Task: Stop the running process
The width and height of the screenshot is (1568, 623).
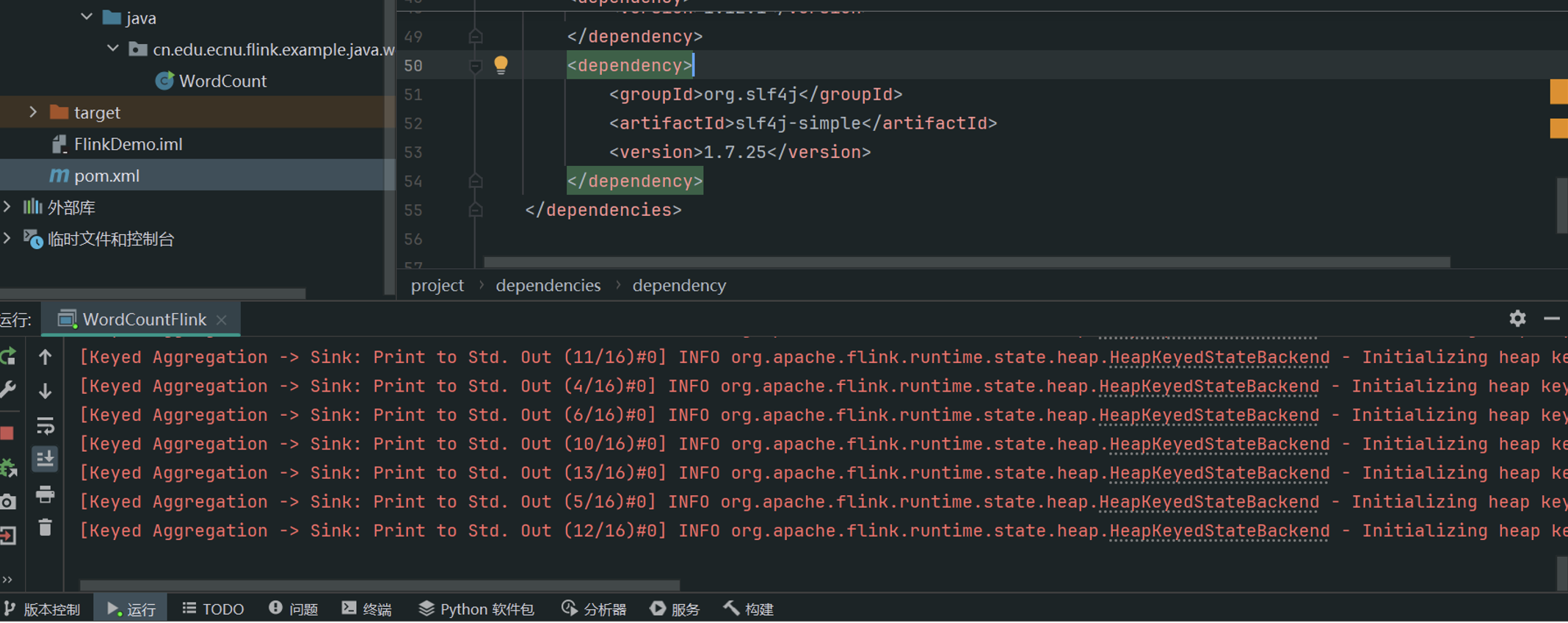Action: pos(7,433)
